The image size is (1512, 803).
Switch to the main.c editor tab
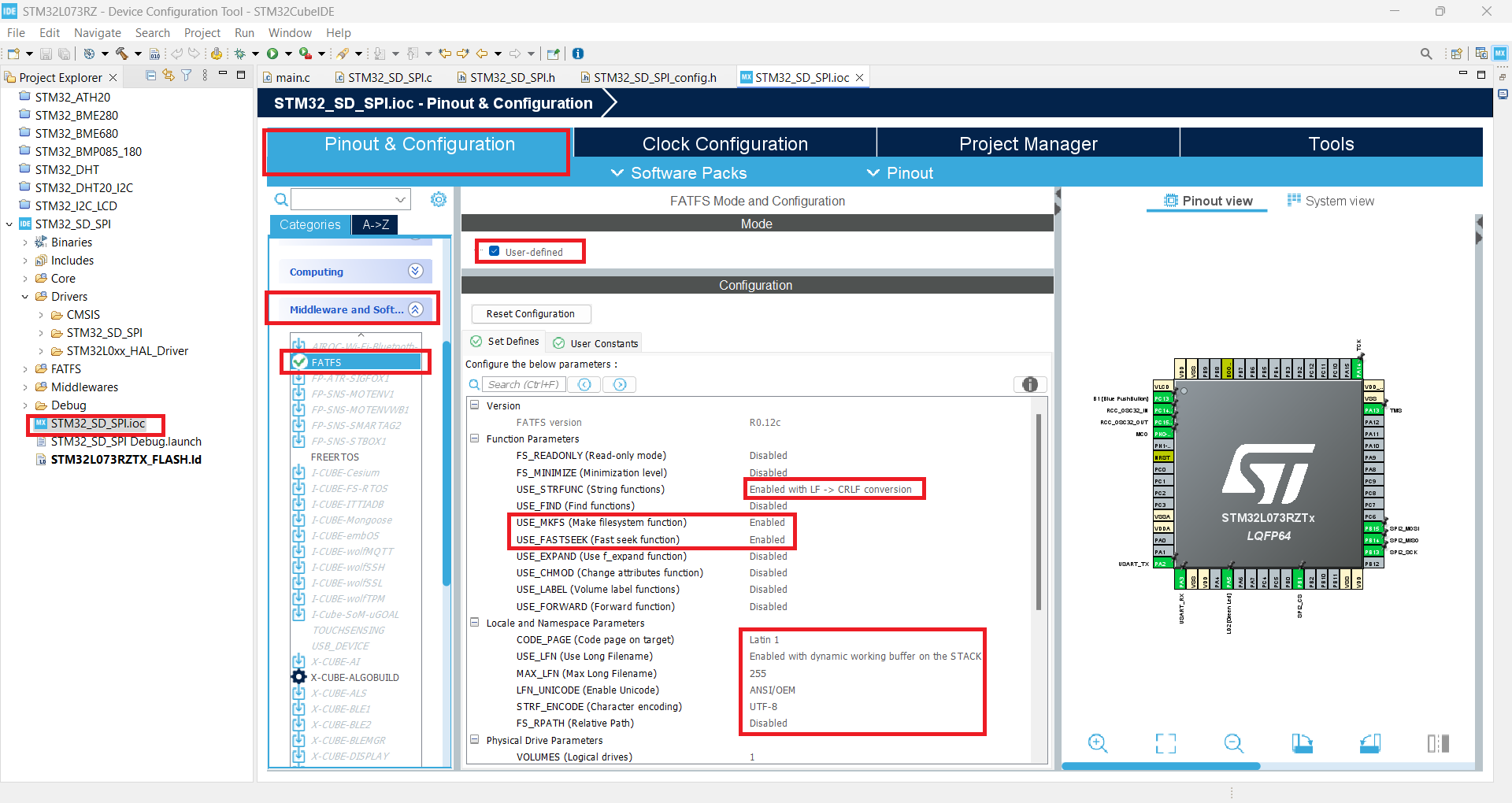coord(287,77)
